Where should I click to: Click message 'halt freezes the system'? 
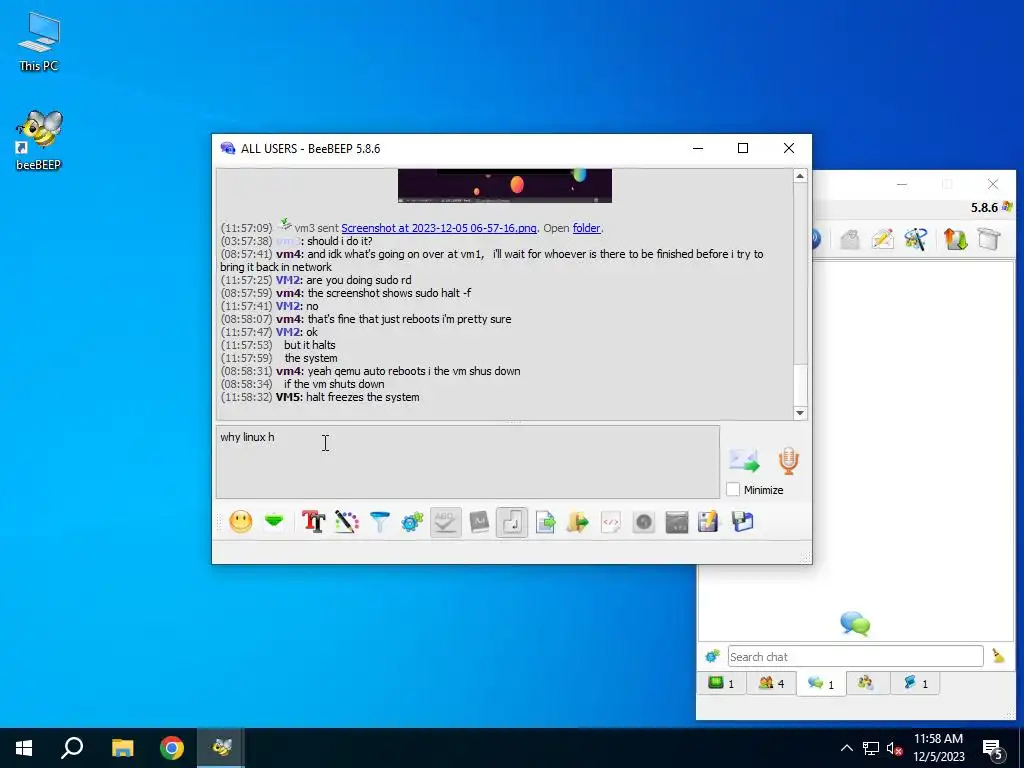[362, 397]
